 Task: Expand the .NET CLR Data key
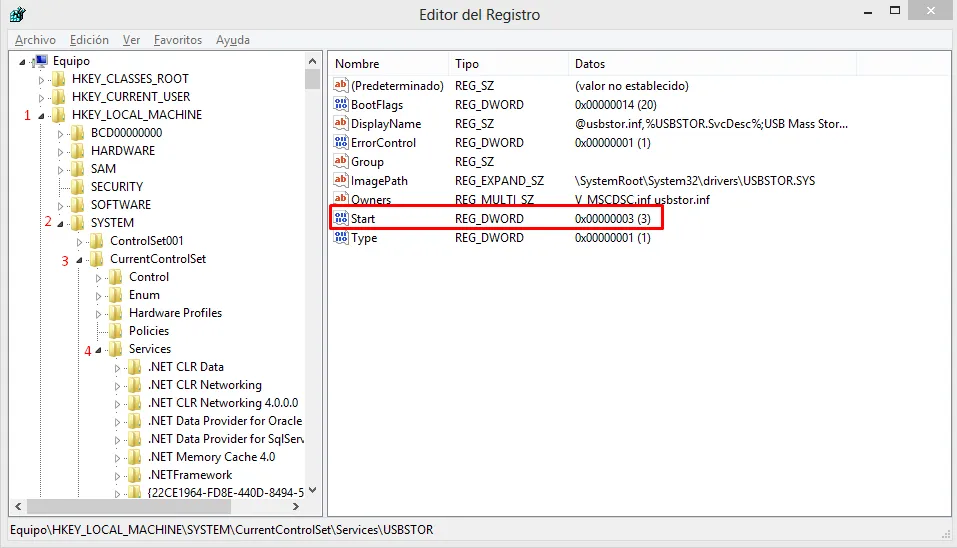pos(117,368)
